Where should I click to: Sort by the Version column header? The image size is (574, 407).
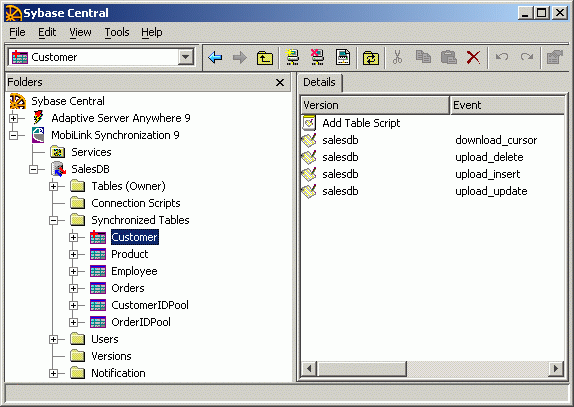pyautogui.click(x=375, y=105)
